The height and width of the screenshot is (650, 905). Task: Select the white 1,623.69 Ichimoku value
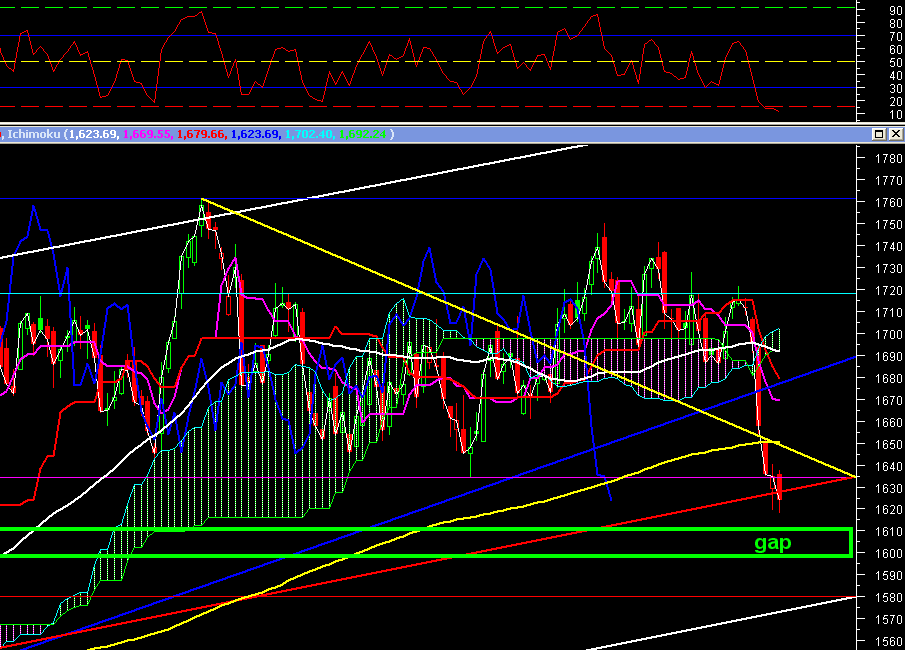pos(93,134)
